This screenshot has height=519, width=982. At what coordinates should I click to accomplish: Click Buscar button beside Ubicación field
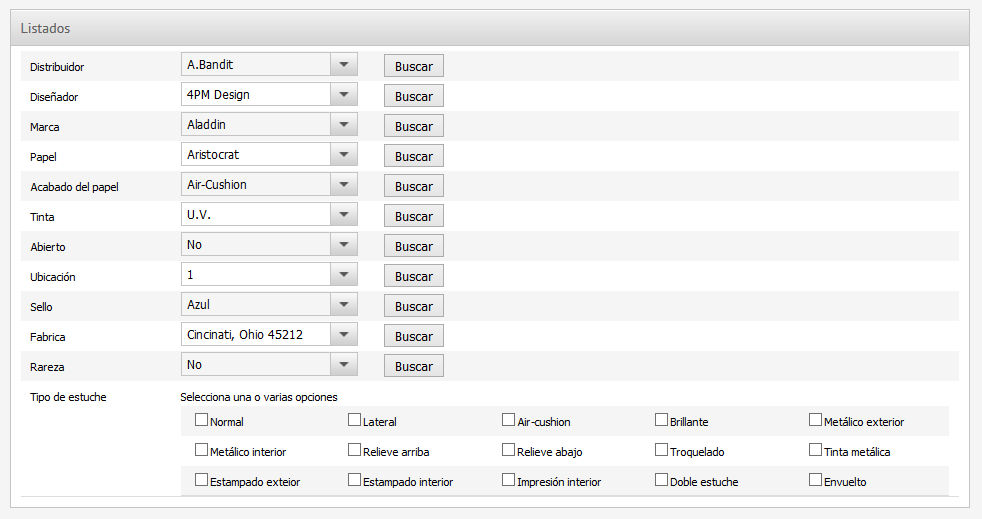click(413, 276)
